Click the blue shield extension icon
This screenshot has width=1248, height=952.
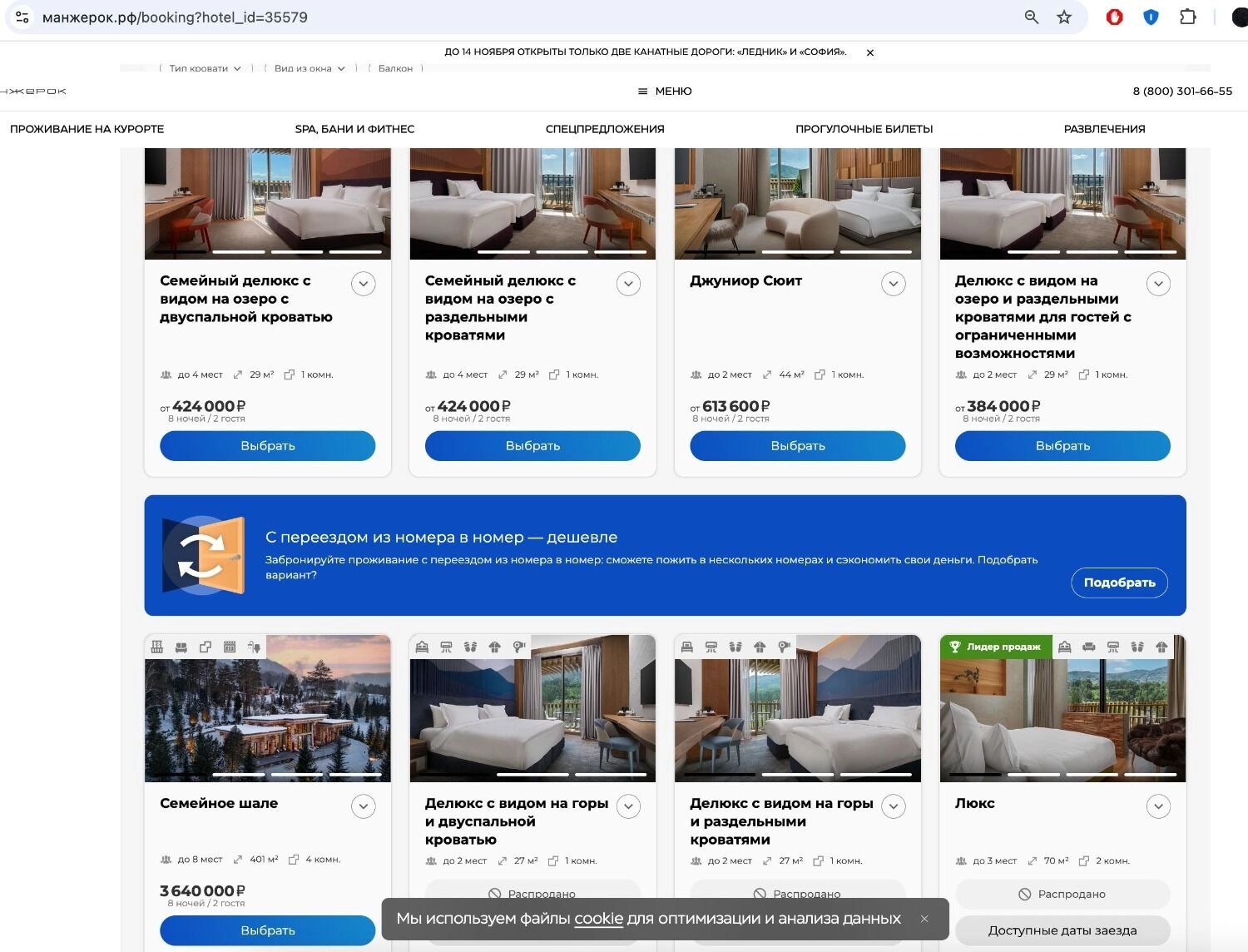point(1151,17)
